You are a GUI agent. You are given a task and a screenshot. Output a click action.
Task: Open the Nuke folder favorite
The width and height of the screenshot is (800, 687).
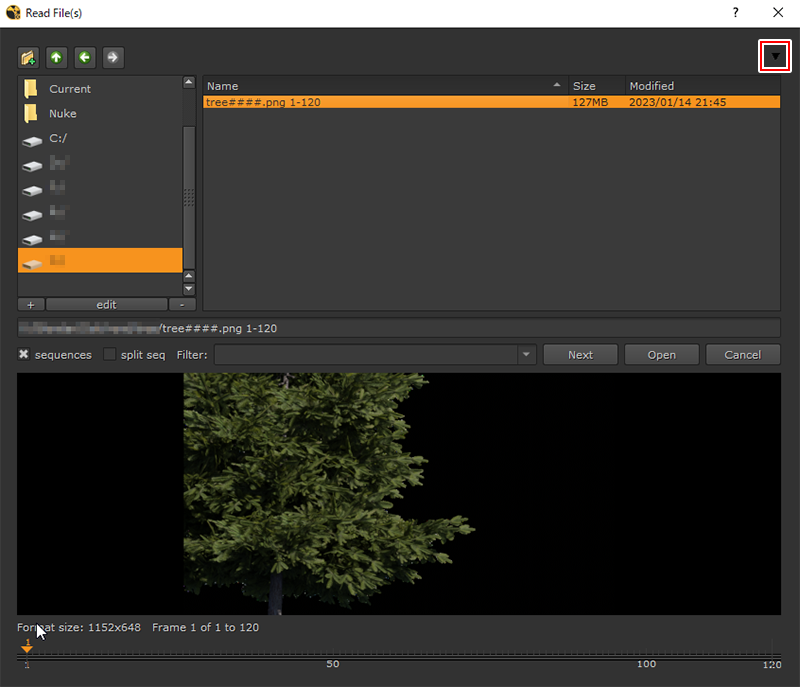click(x=62, y=114)
